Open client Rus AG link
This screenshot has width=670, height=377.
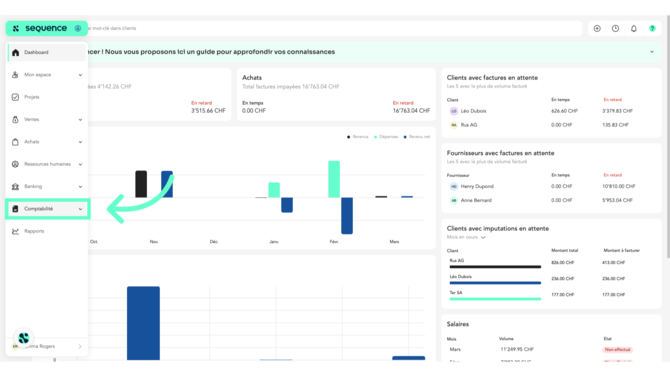tap(469, 125)
